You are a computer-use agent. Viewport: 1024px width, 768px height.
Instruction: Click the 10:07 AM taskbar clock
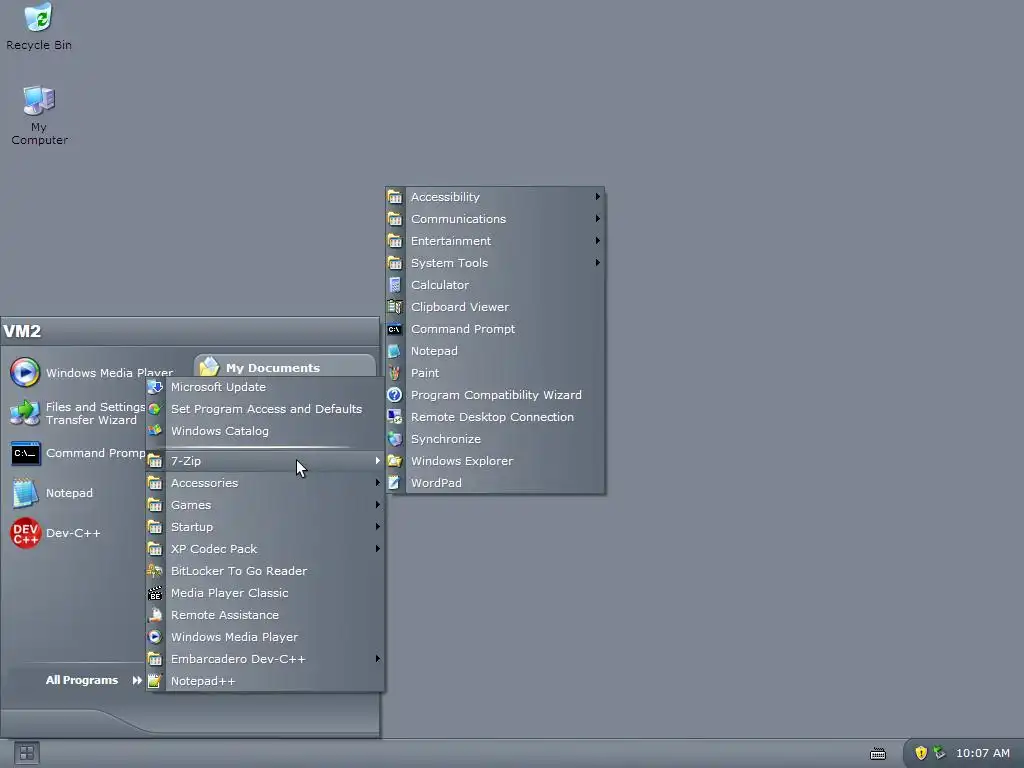pyautogui.click(x=982, y=753)
